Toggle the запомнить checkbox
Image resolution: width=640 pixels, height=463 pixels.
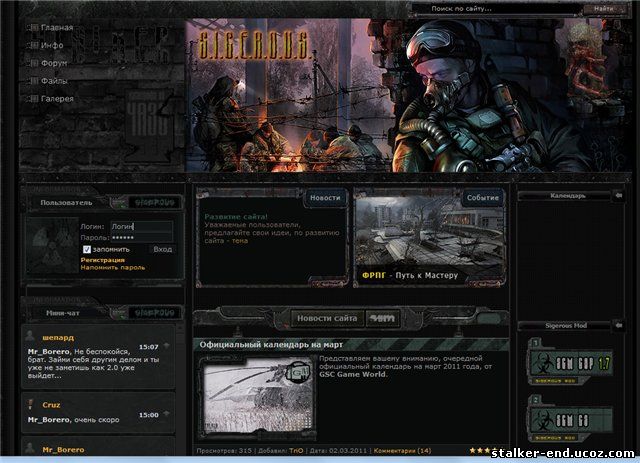click(87, 249)
